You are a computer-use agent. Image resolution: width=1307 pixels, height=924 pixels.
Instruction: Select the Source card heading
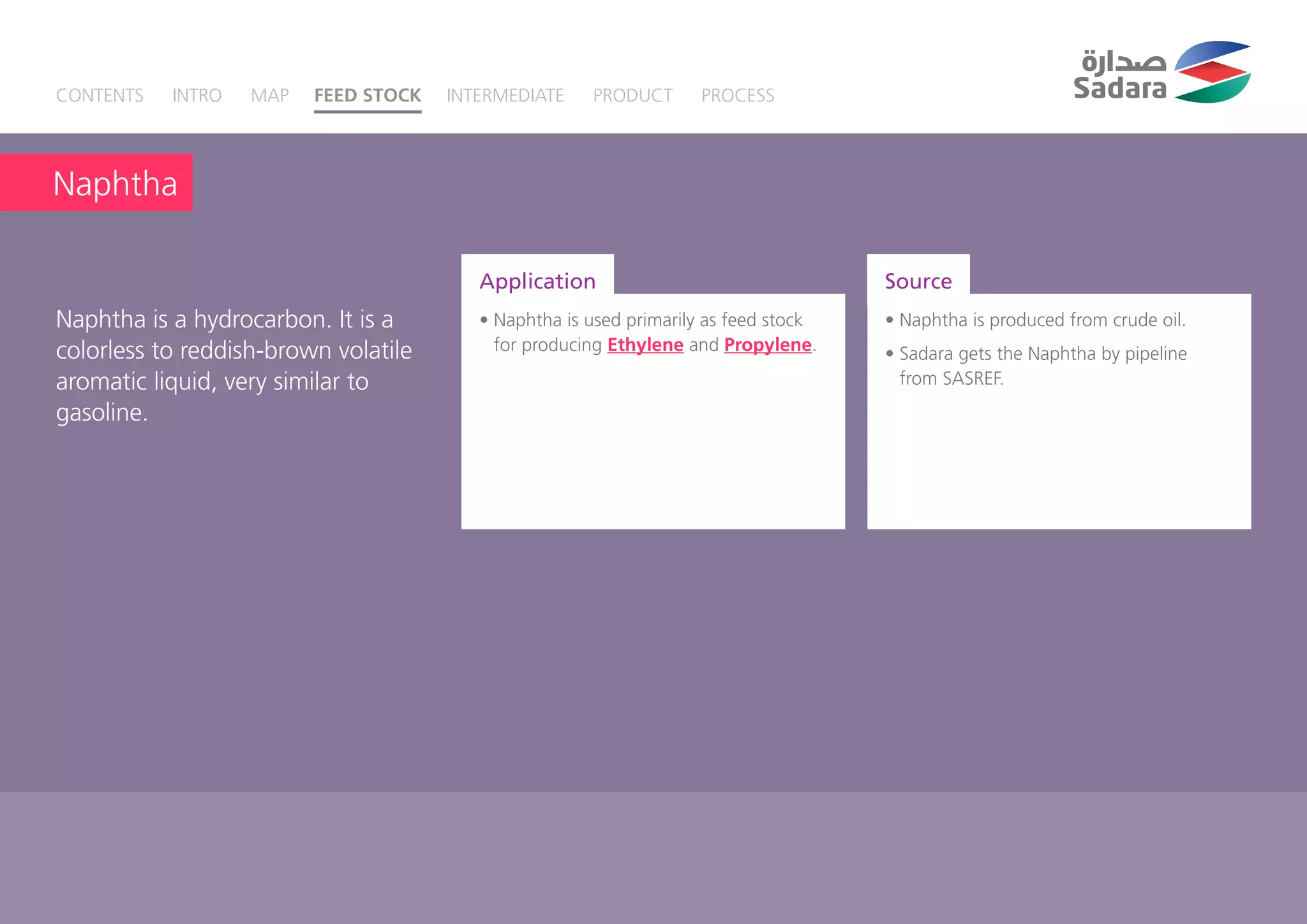(918, 281)
